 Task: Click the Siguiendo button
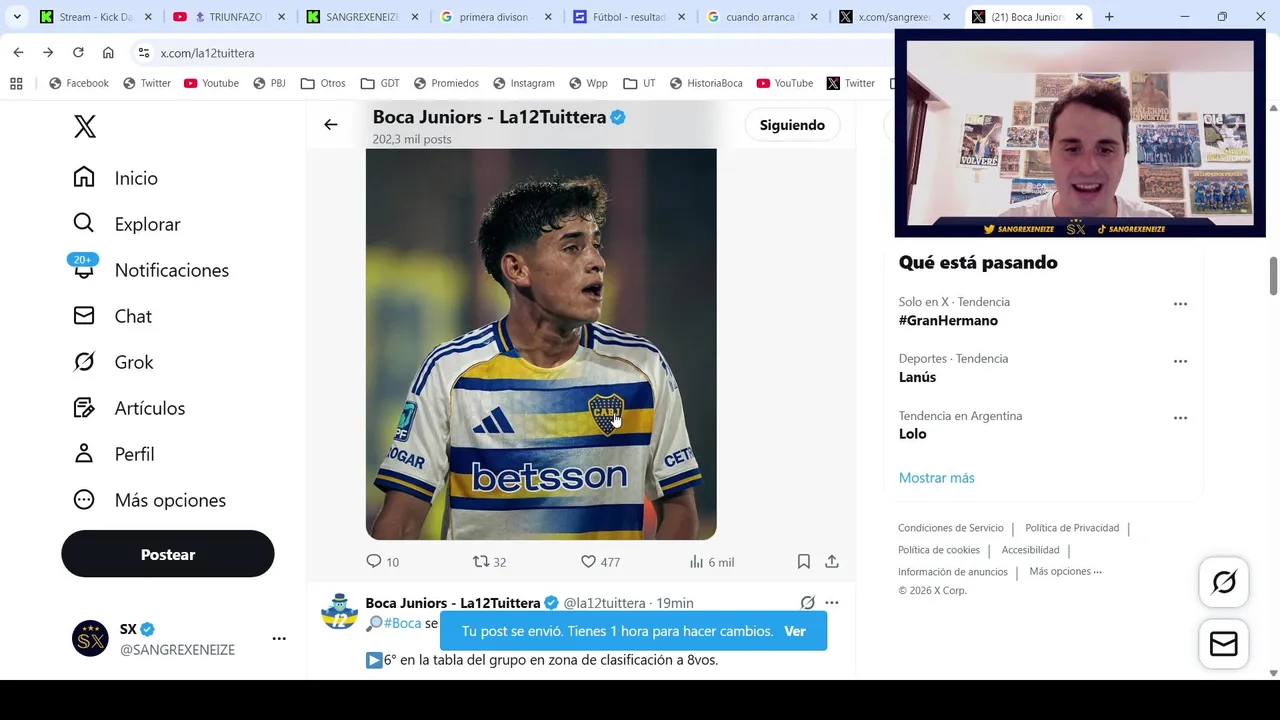point(792,125)
